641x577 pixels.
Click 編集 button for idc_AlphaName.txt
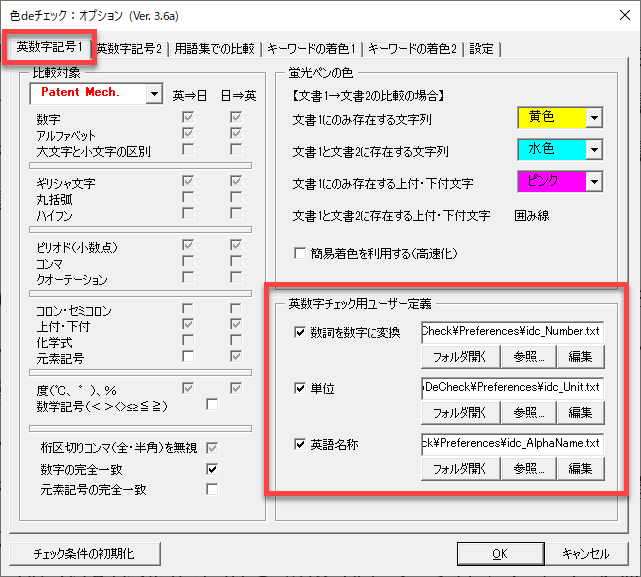pos(580,468)
